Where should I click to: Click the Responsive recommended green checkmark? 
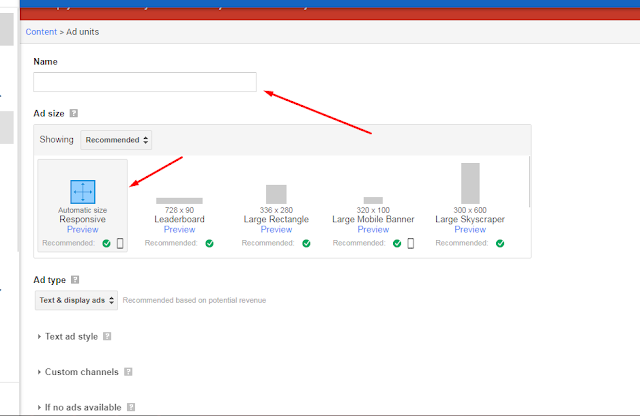pyautogui.click(x=107, y=243)
